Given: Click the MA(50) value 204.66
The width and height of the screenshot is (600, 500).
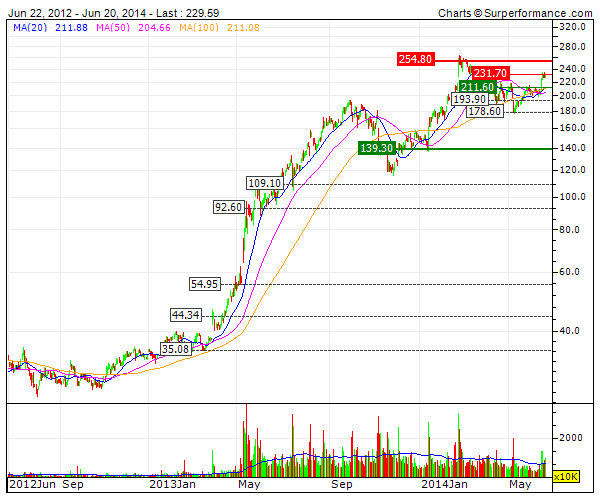Looking at the screenshot, I should point(154,28).
